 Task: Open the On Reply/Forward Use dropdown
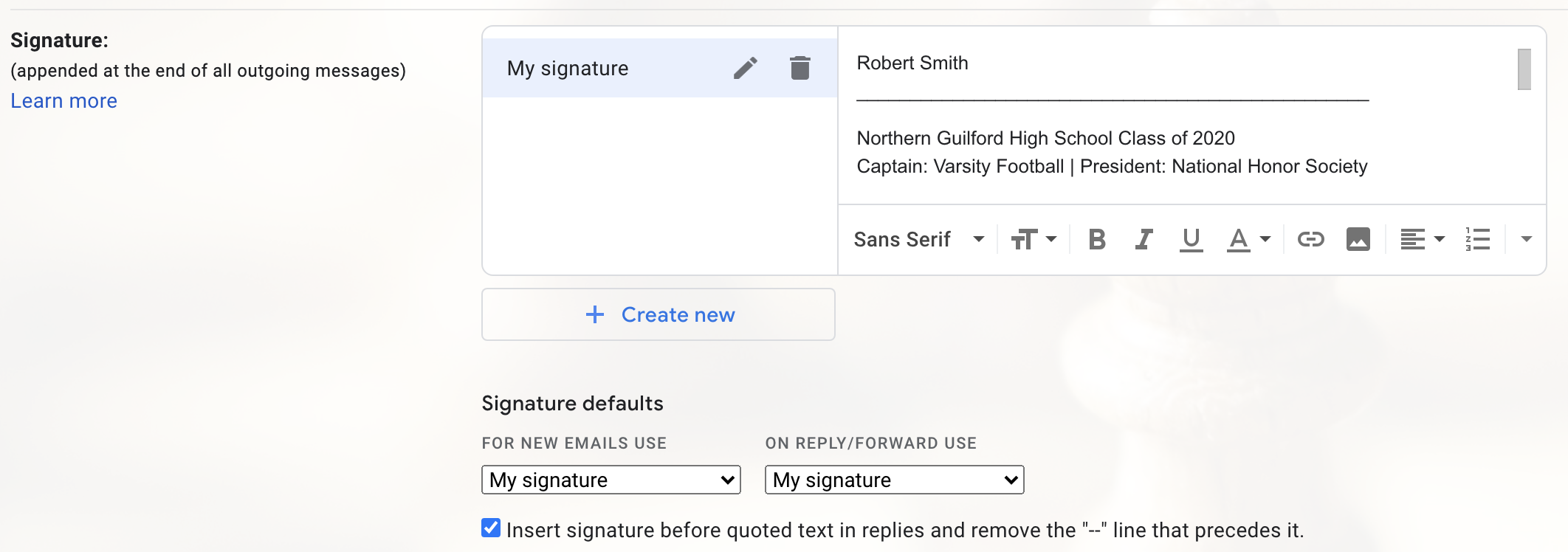(894, 480)
